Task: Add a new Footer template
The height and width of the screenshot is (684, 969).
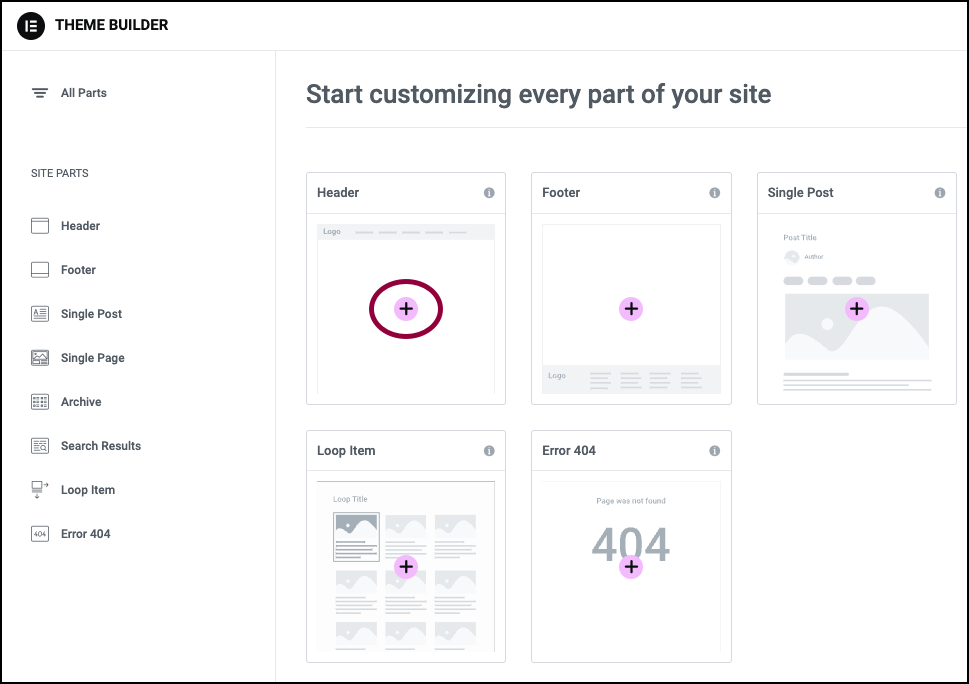Action: 631,309
